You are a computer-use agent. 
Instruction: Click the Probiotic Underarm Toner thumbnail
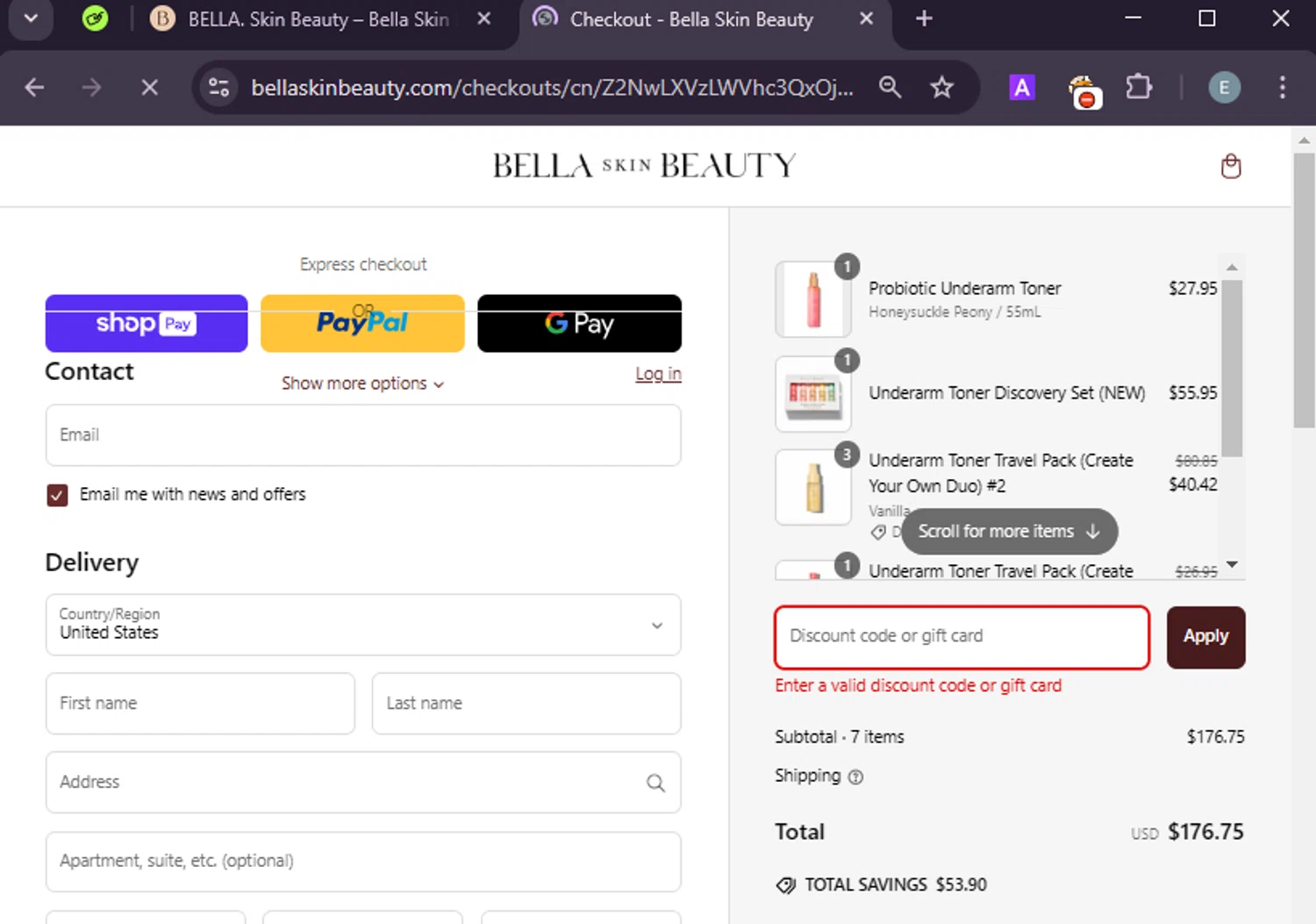click(813, 299)
